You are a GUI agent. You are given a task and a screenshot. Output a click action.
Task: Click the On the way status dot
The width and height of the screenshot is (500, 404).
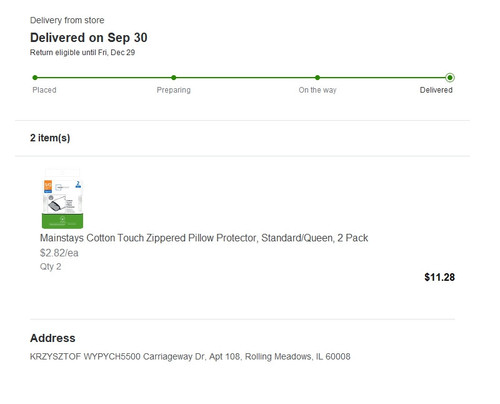click(x=317, y=78)
